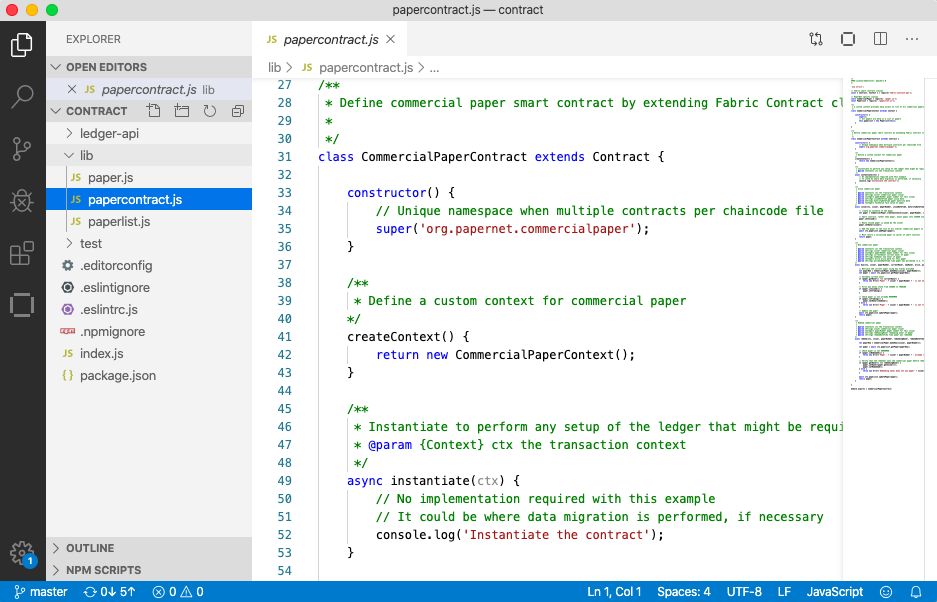Viewport: 937px width, 602px height.
Task: Click the master branch indicator in status bar
Action: 41,592
